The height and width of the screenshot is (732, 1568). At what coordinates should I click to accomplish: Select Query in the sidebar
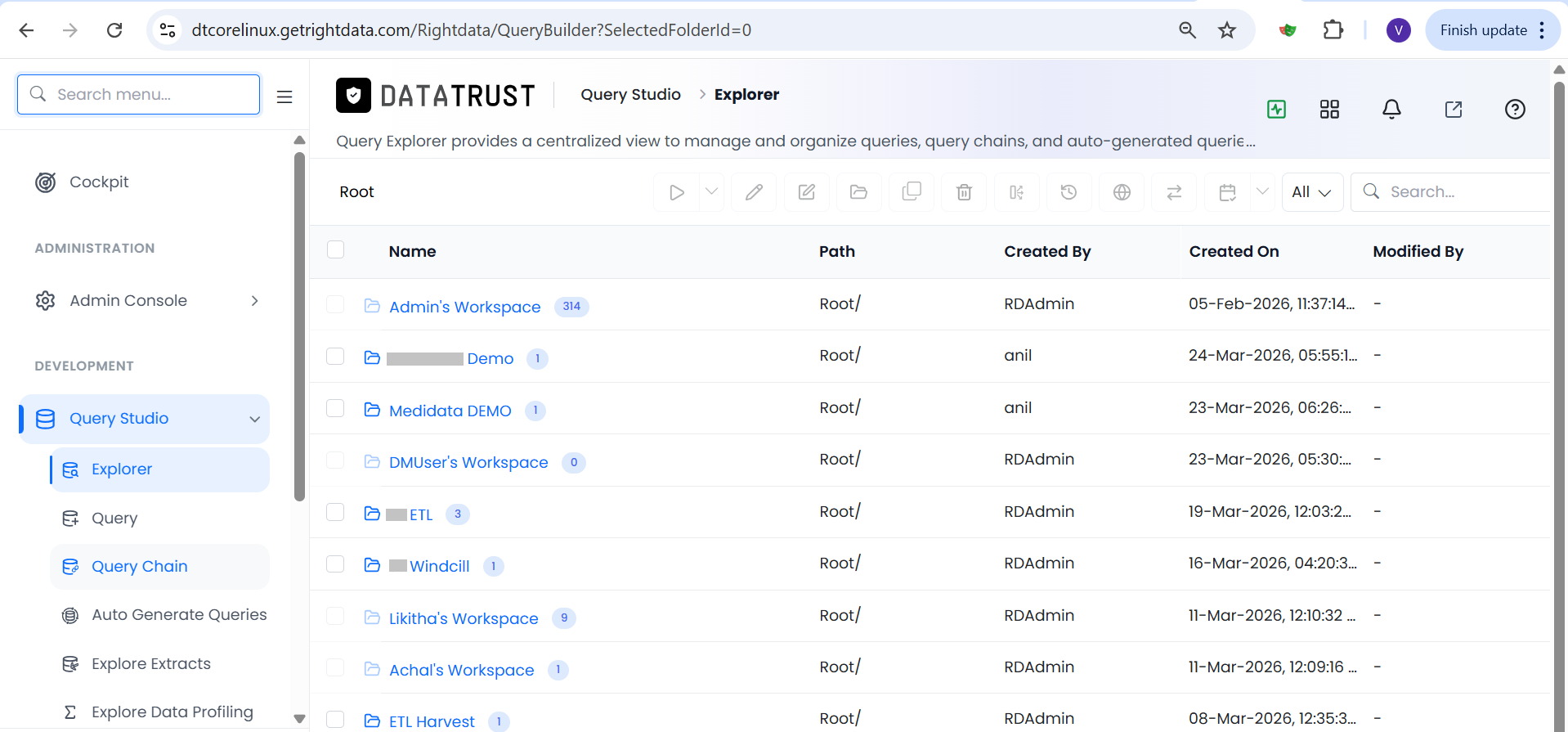[114, 519]
